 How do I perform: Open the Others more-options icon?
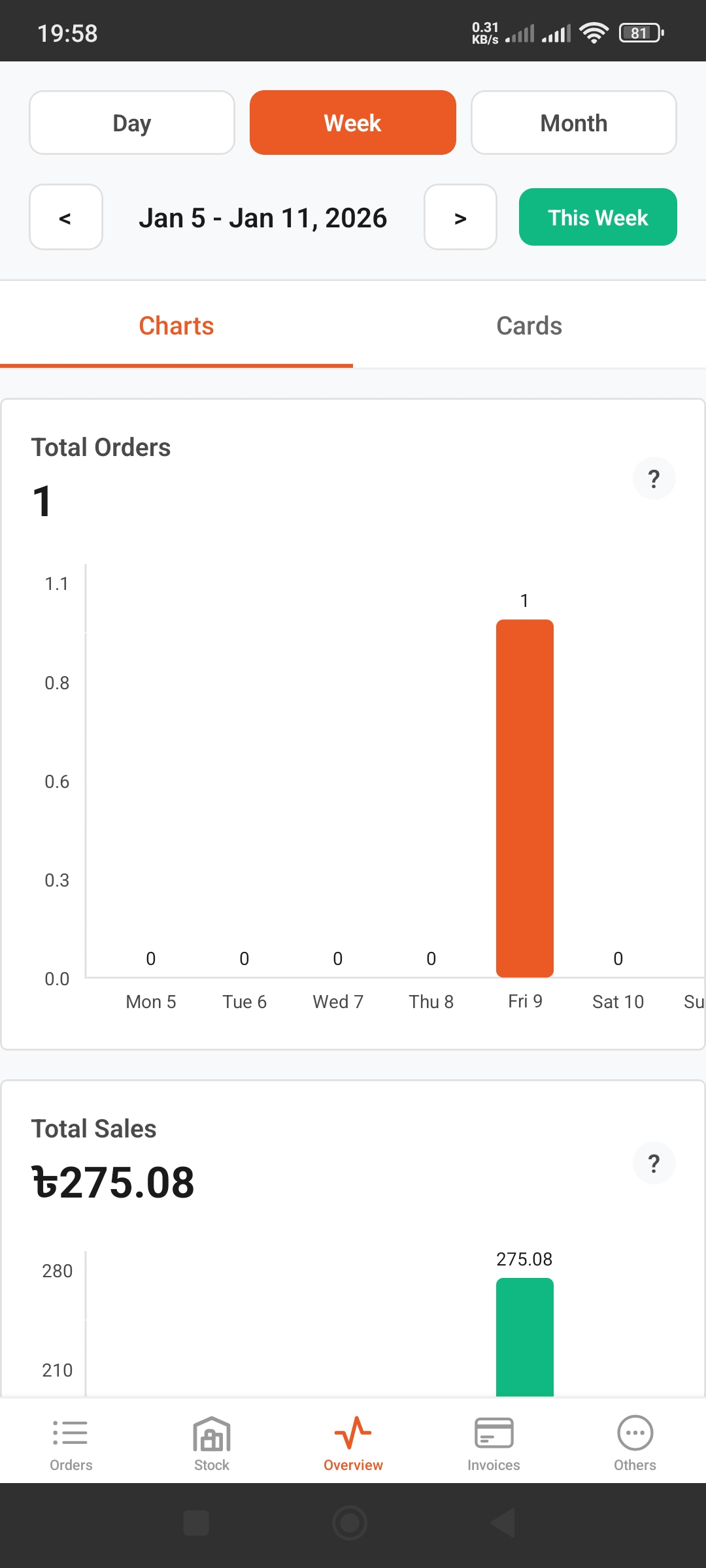point(635,1433)
